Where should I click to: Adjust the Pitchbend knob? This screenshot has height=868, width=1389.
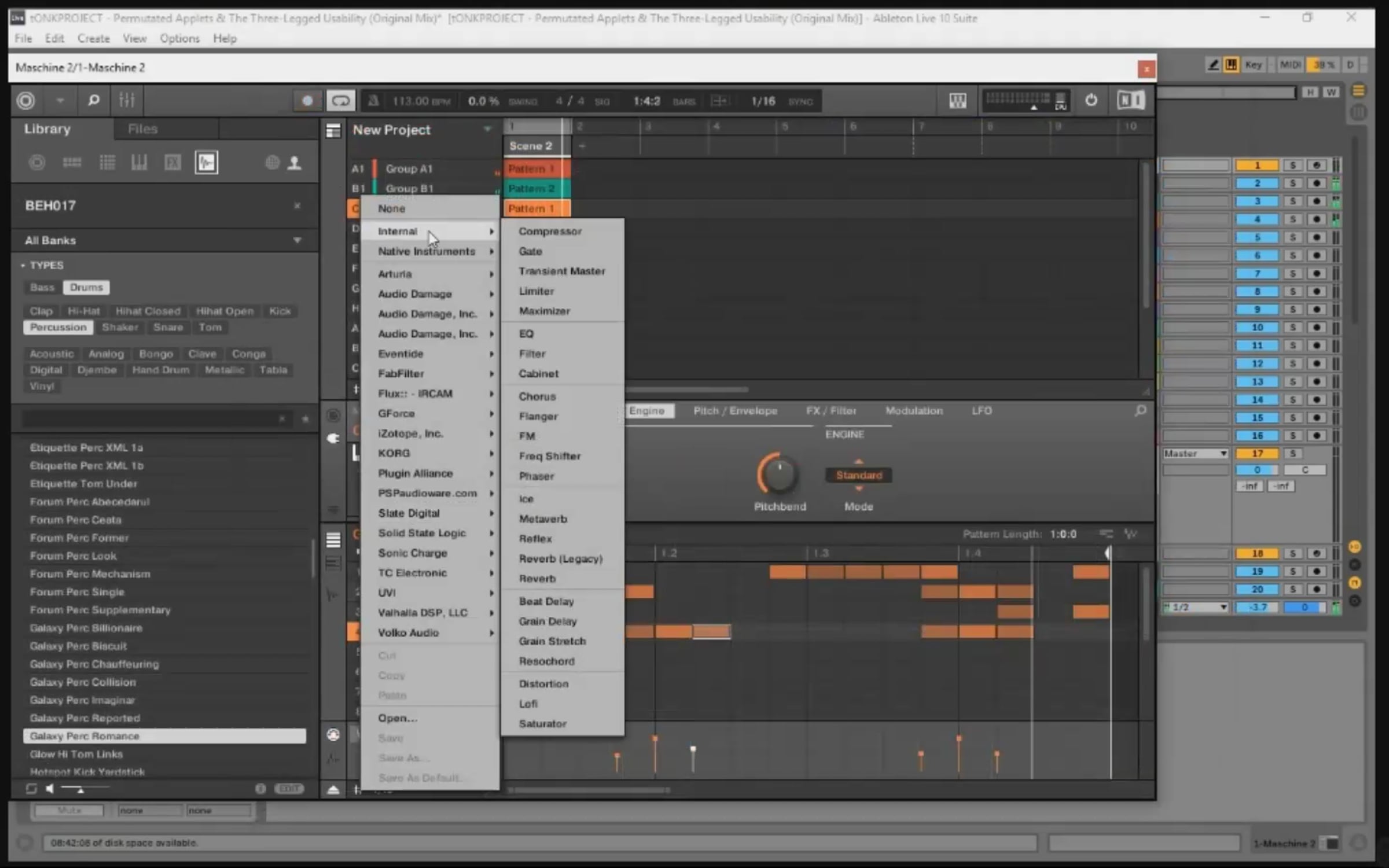click(779, 475)
